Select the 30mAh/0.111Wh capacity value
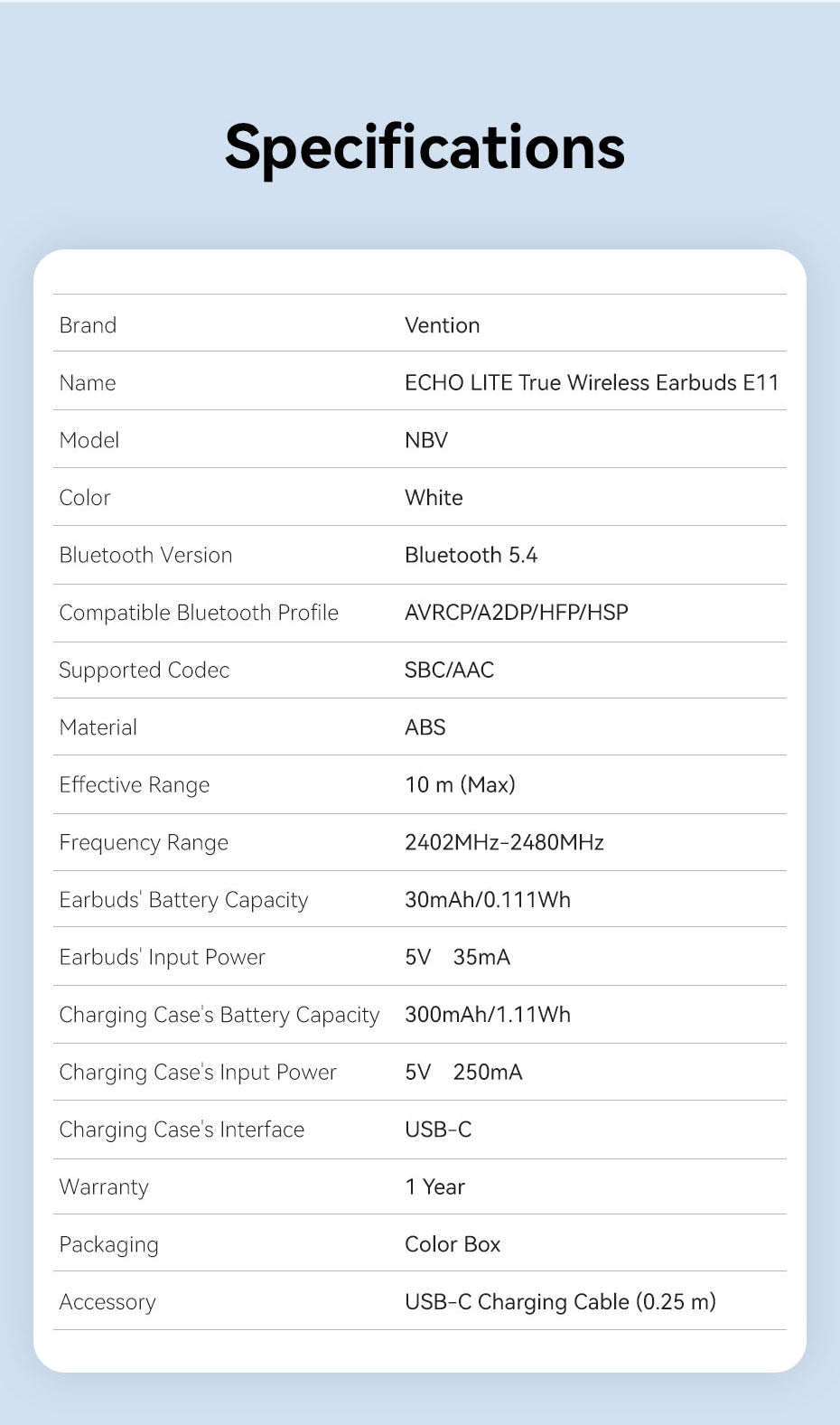This screenshot has height=1425, width=840. coord(488,900)
